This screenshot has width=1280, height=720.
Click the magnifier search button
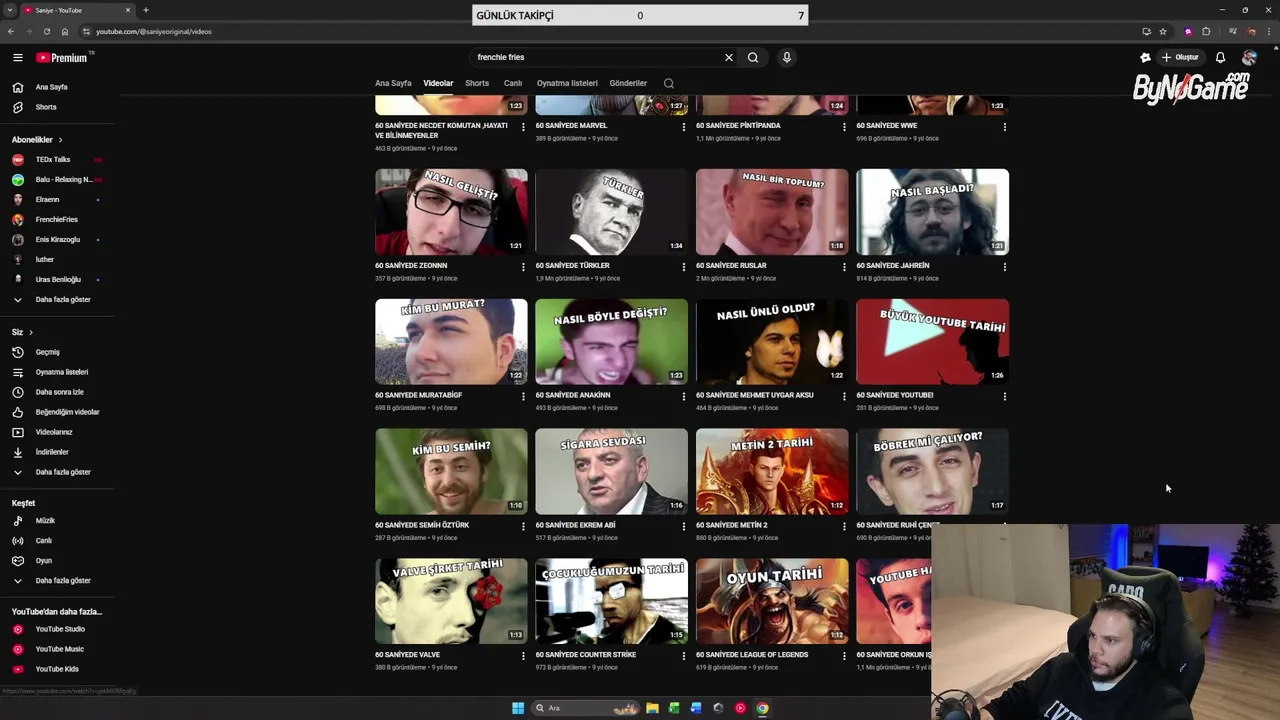(x=753, y=57)
